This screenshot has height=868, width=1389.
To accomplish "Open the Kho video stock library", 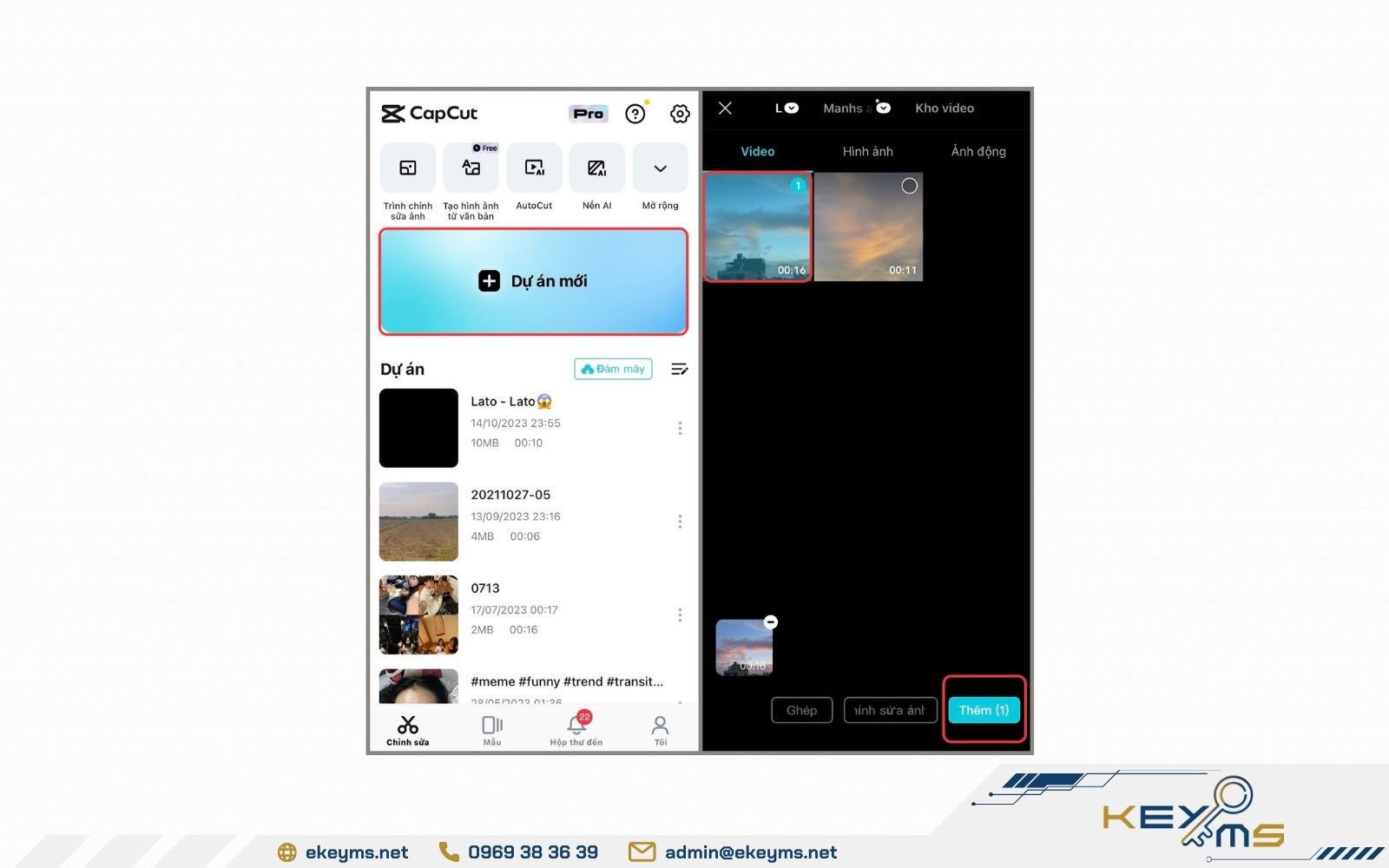I will (x=945, y=108).
